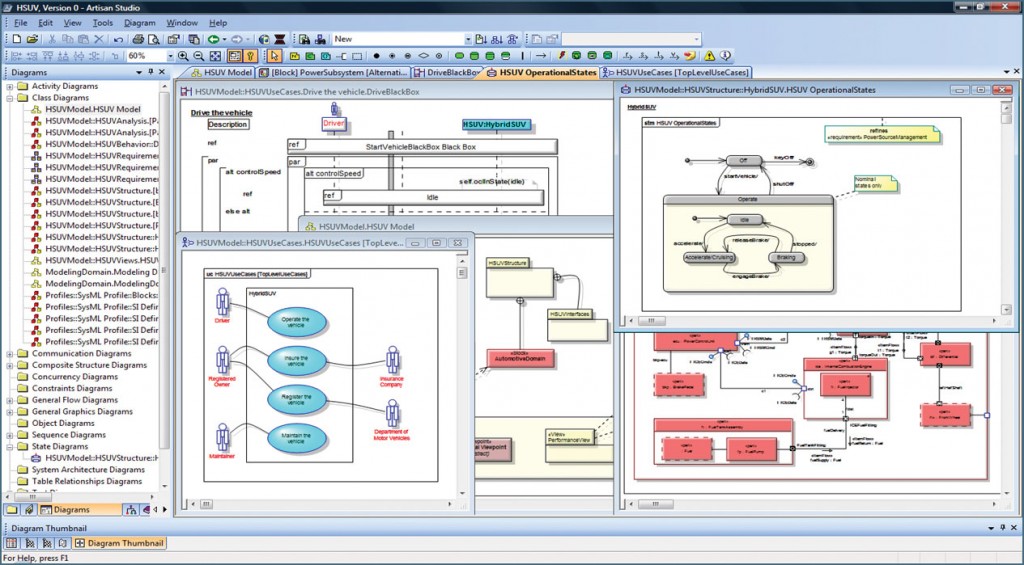Expand the Composite Structure Diagrams folder
Screen dimensions: 1024x565
pos(10,365)
